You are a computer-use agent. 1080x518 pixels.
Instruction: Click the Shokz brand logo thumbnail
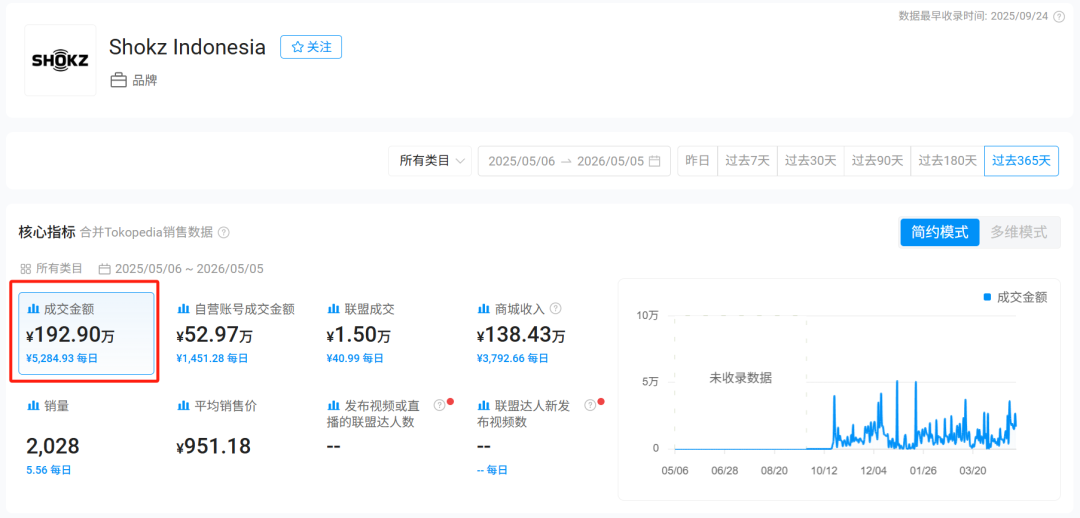tap(61, 61)
